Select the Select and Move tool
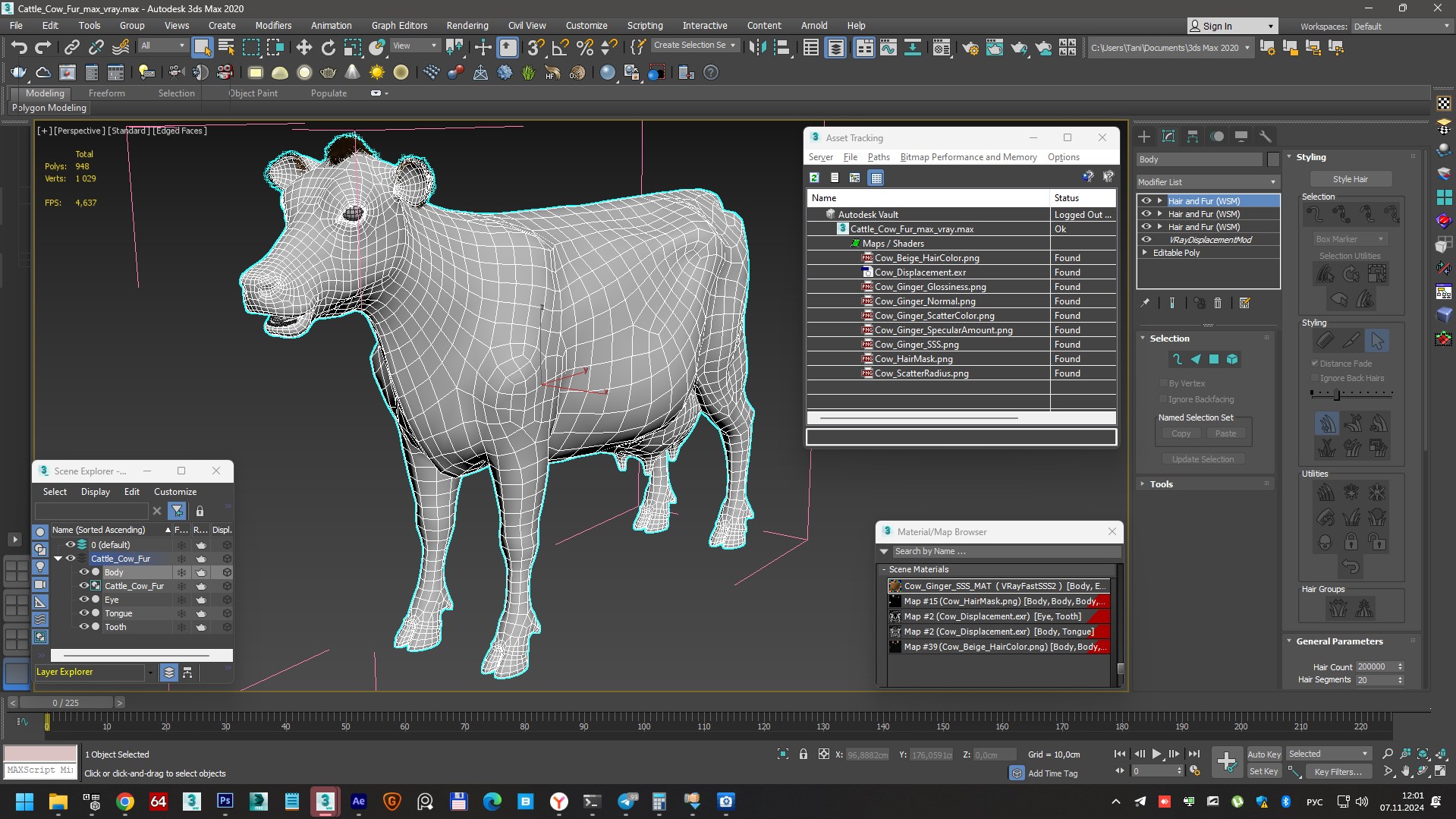Screen dimensions: 1456x819 [x=303, y=48]
